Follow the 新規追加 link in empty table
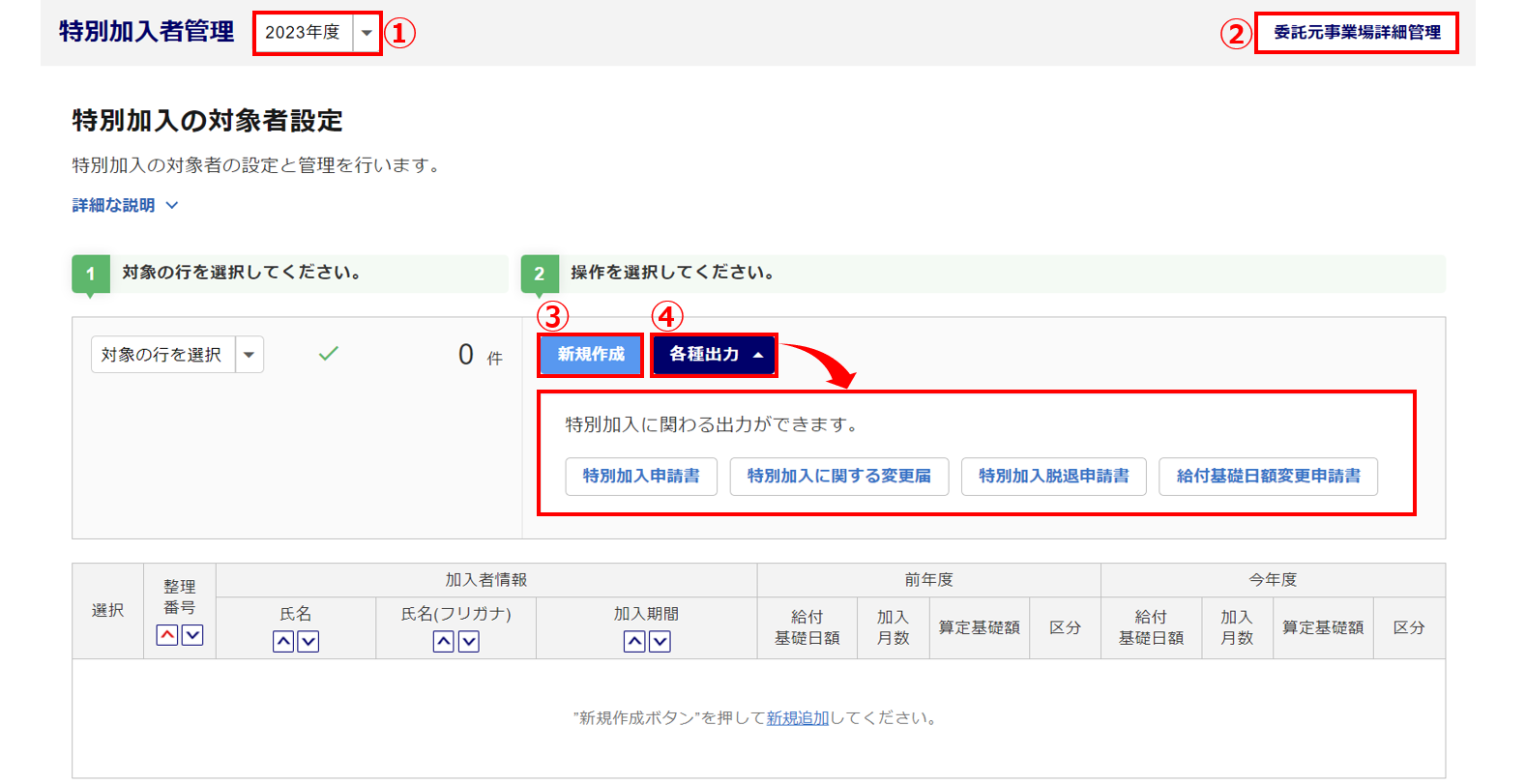Screen dimensions: 1526x784 point(797,718)
